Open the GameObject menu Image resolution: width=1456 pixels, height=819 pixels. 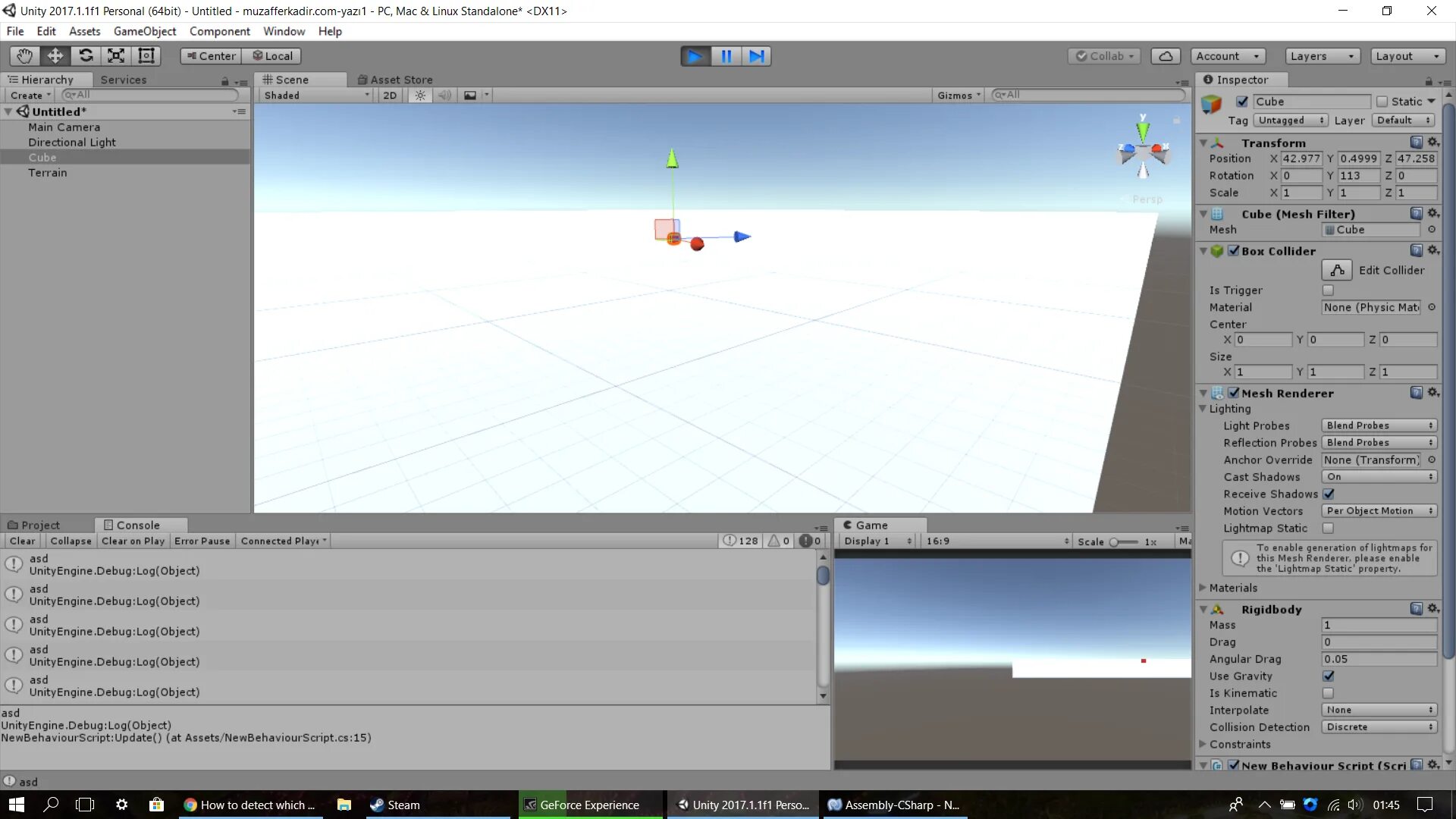[145, 31]
